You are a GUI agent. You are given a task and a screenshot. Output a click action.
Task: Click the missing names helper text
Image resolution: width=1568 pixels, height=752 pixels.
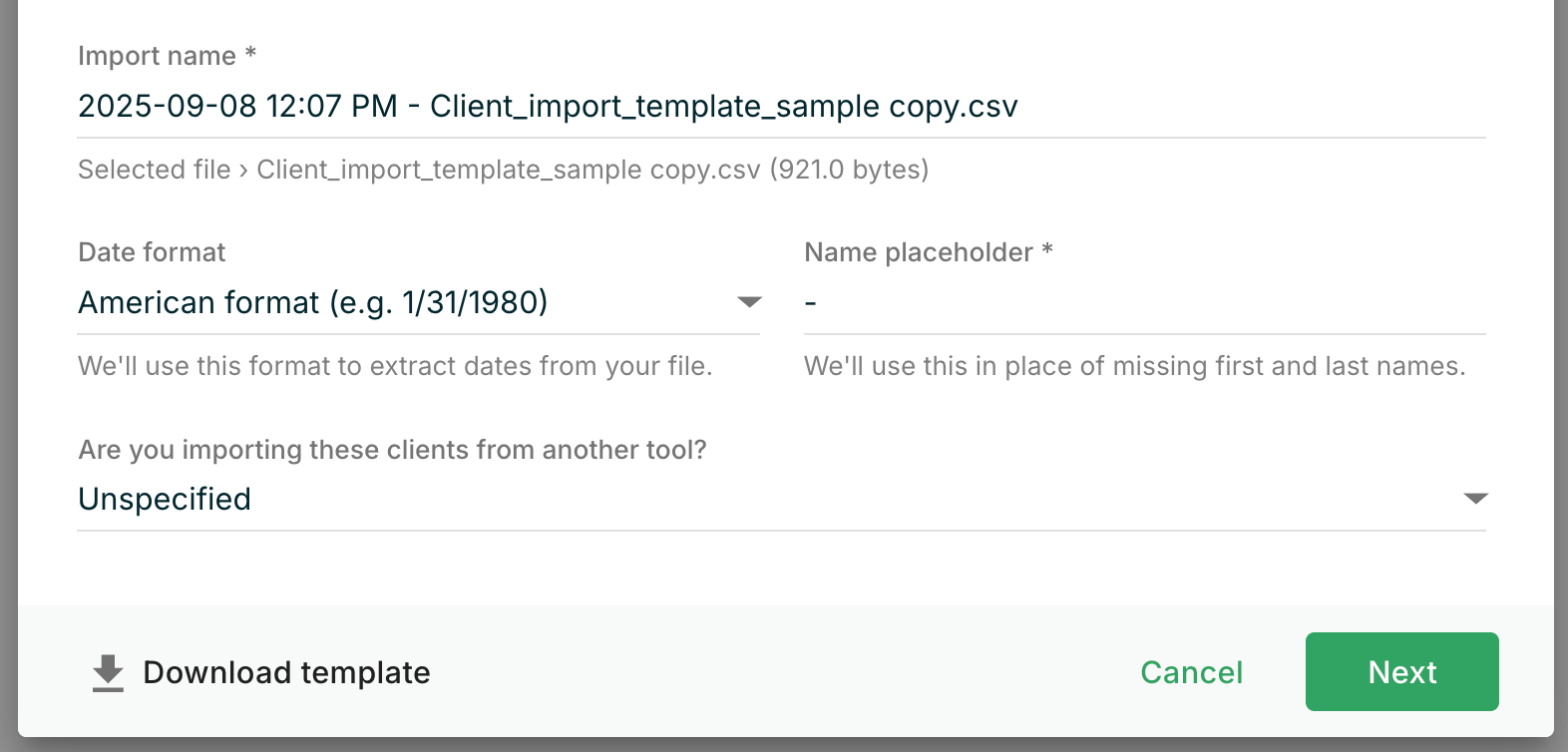(1134, 366)
